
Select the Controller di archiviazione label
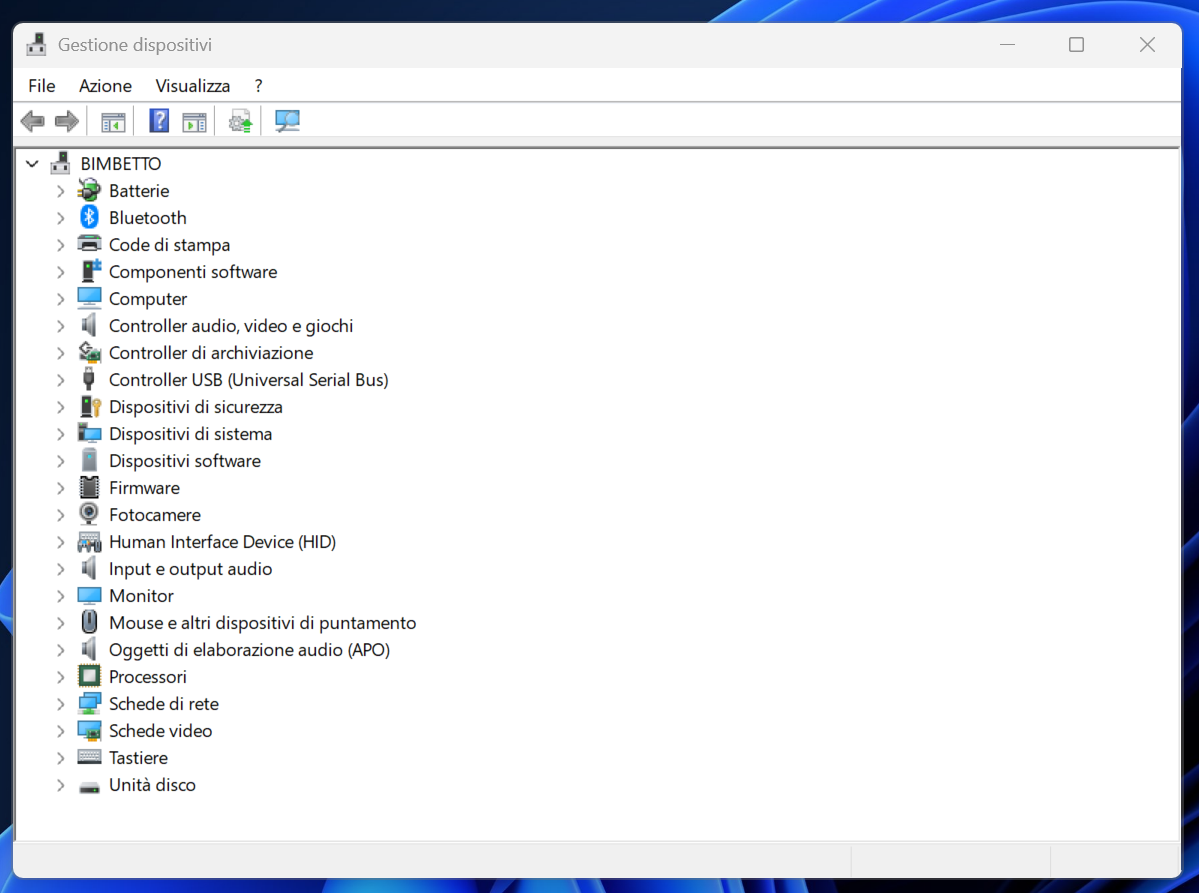click(x=211, y=352)
